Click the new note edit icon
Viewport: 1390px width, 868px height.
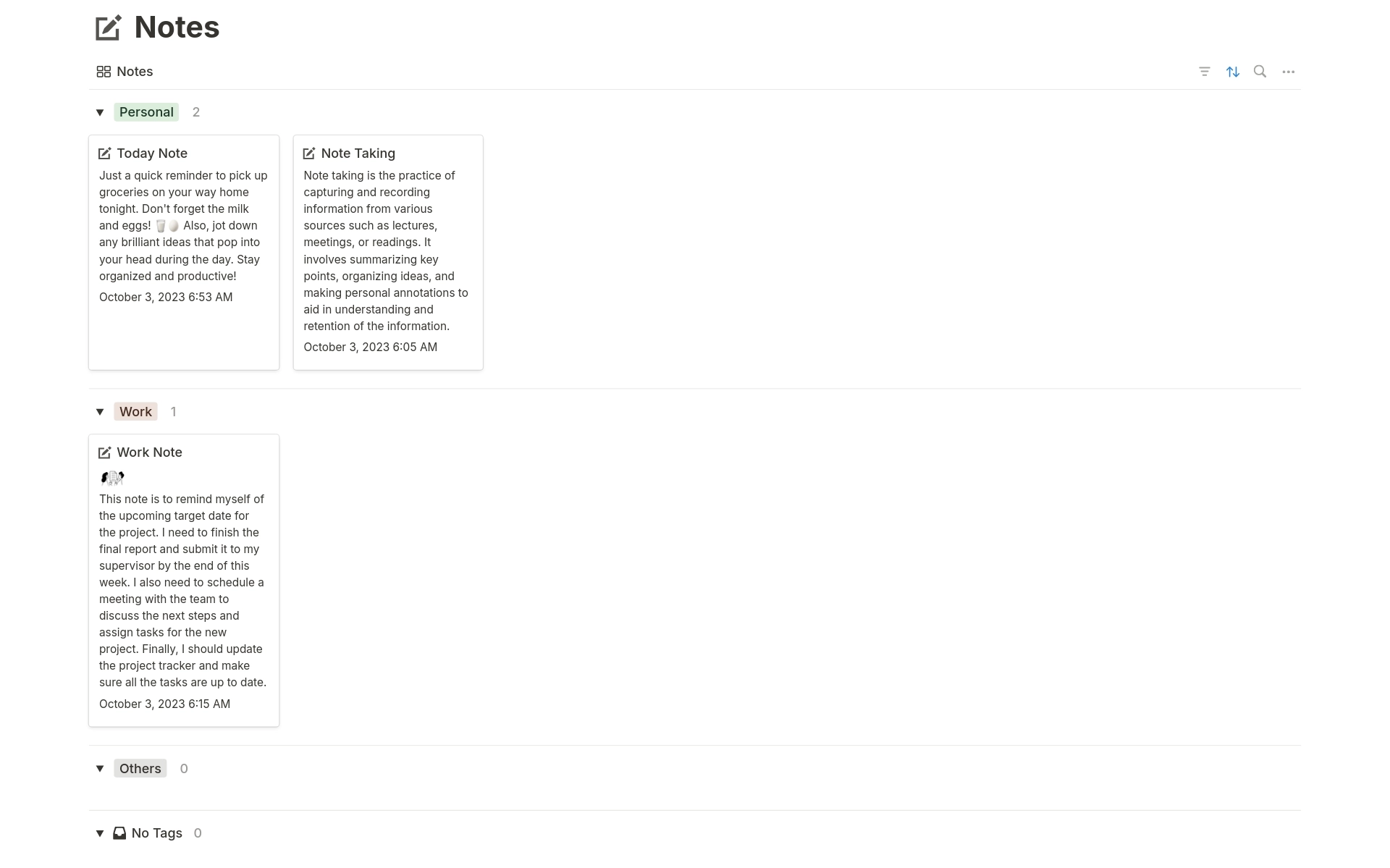click(x=108, y=26)
